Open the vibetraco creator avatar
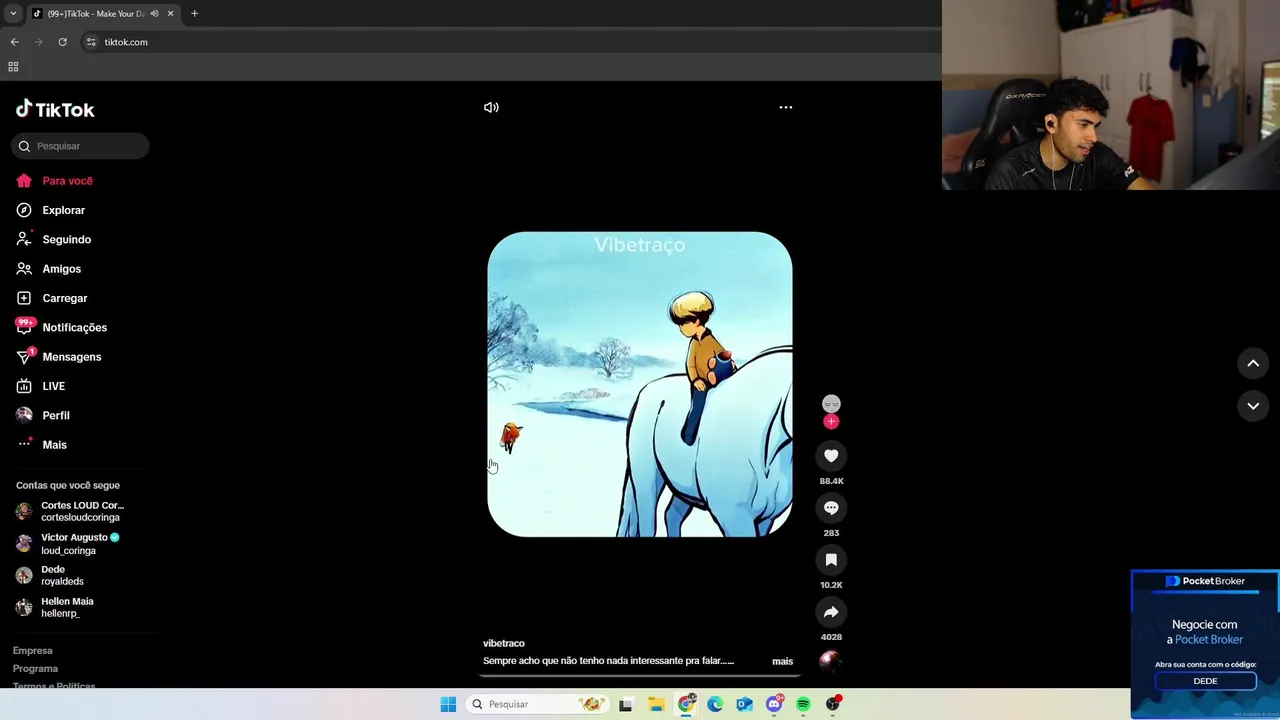Viewport: 1280px width, 720px height. pos(831,403)
